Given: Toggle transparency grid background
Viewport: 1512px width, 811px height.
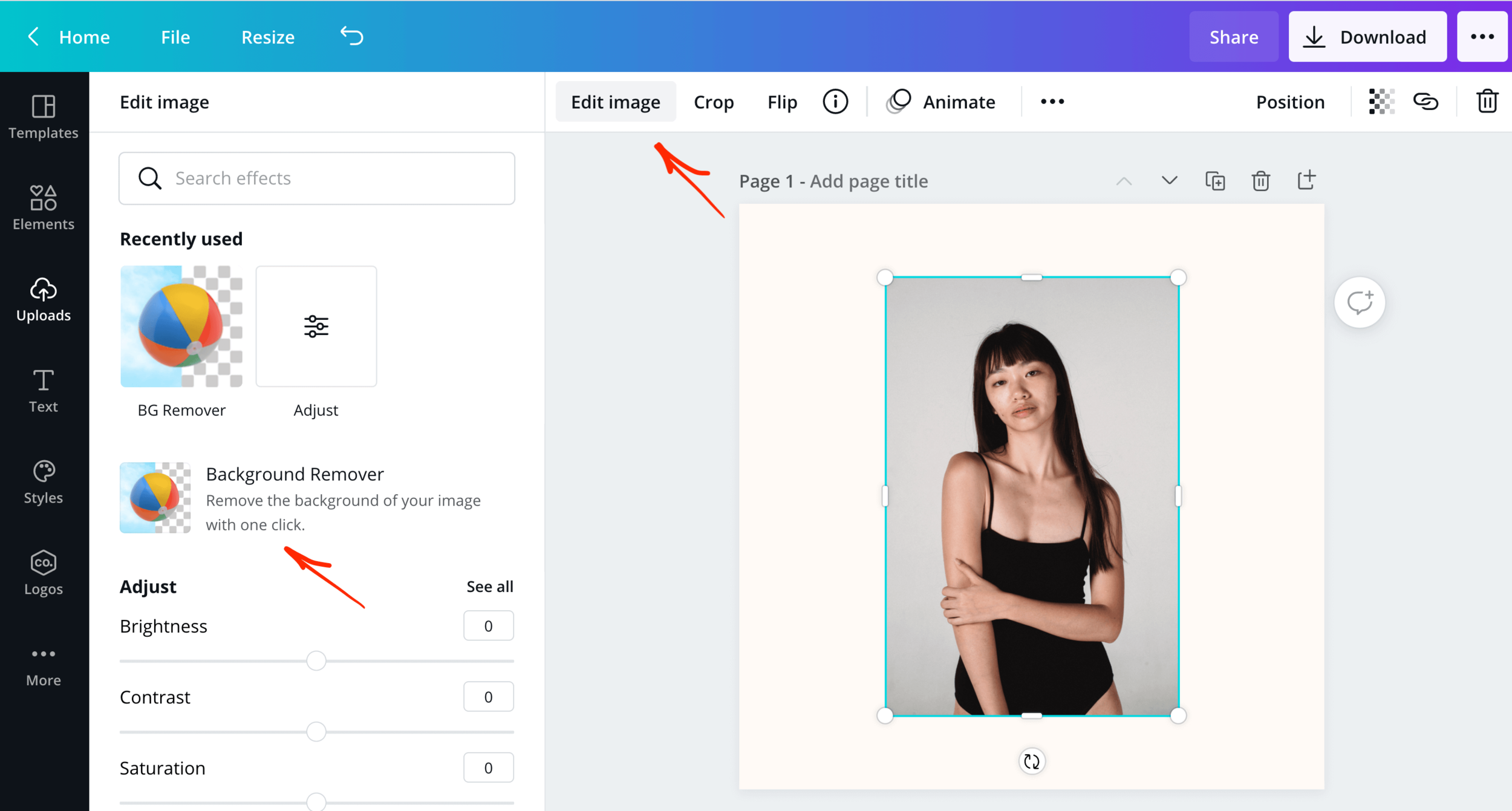Looking at the screenshot, I should 1381,100.
